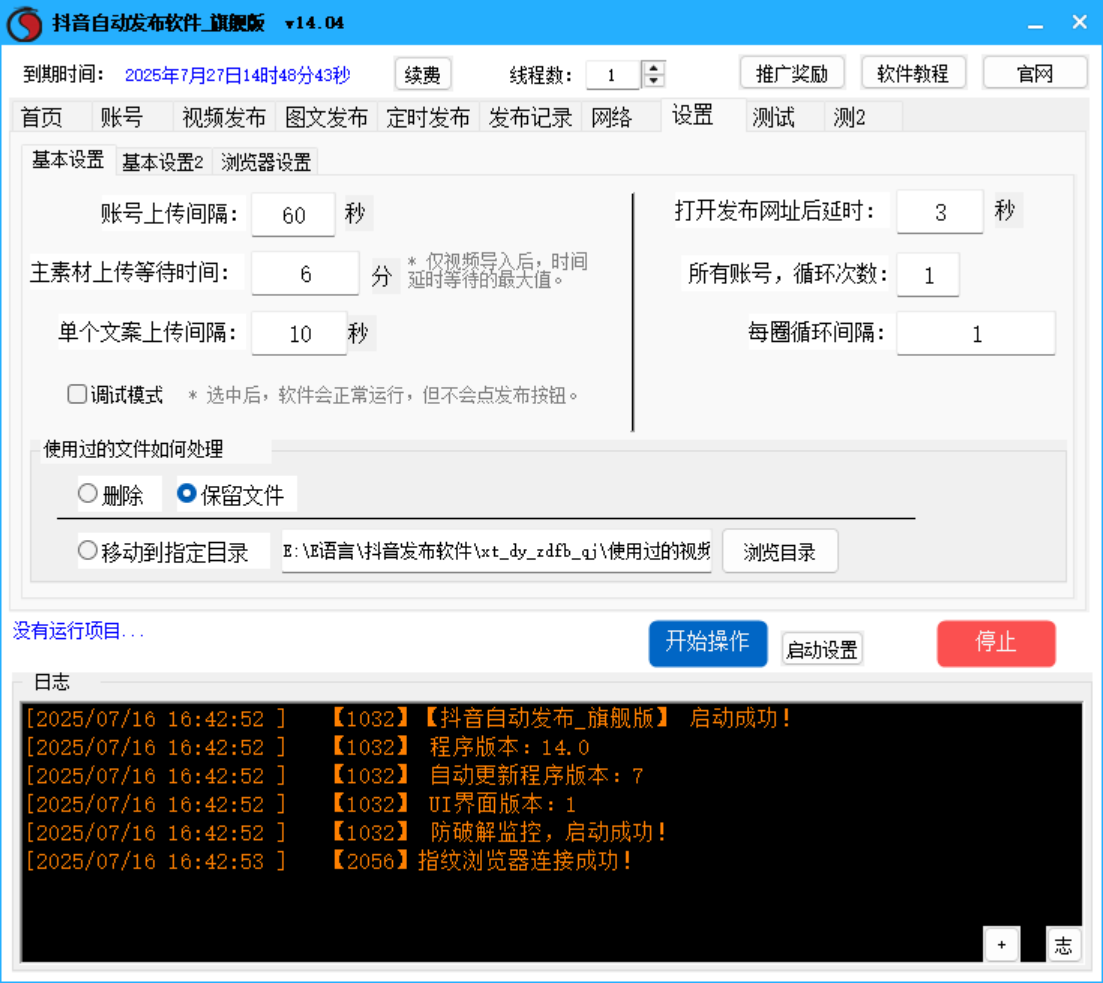Open the 视频发布 tab
The image size is (1103, 983).
pos(224,117)
